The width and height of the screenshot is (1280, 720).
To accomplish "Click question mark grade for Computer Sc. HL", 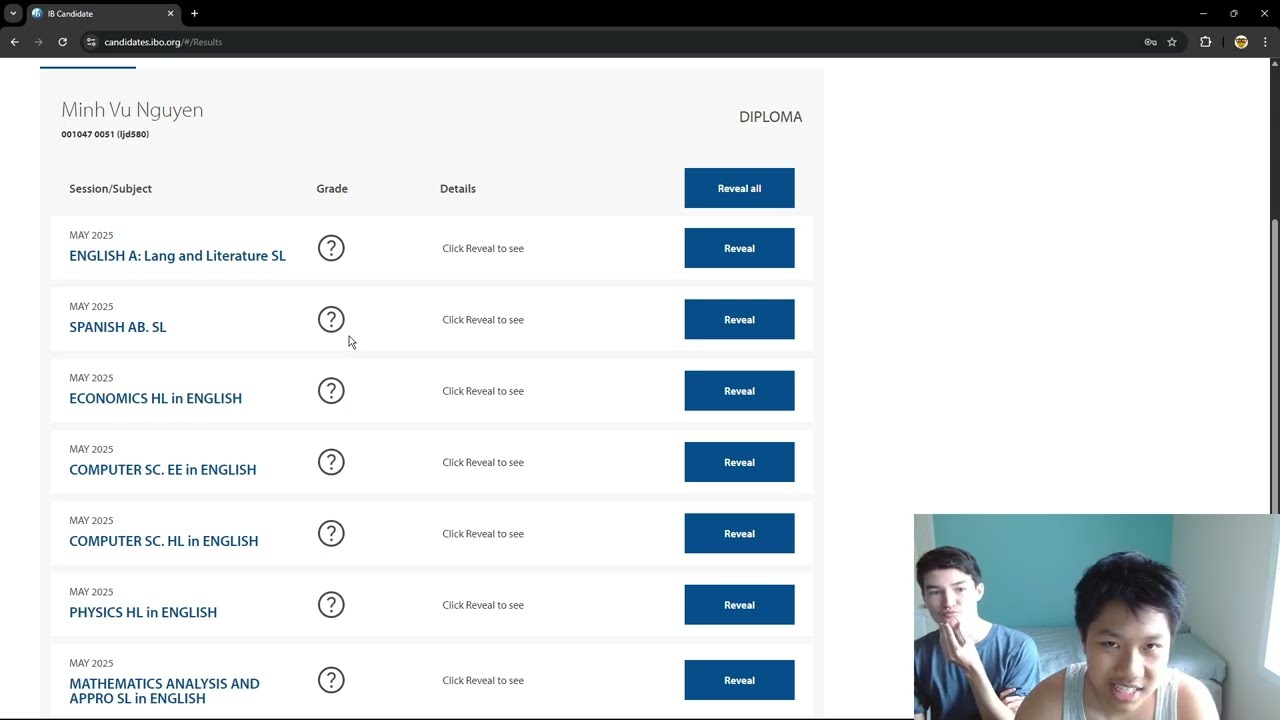I will click(331, 533).
